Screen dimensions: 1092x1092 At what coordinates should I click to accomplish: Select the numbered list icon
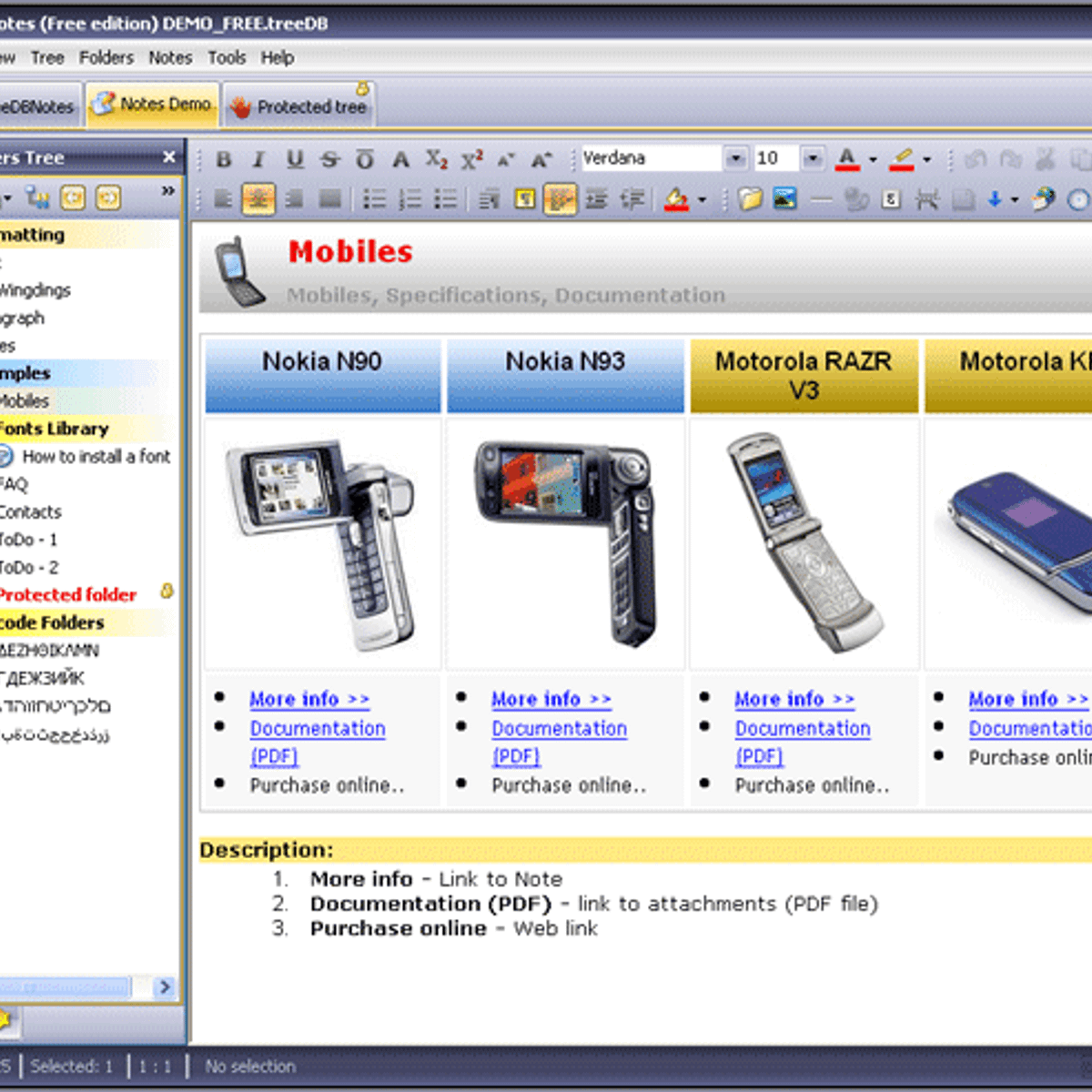coord(410,198)
